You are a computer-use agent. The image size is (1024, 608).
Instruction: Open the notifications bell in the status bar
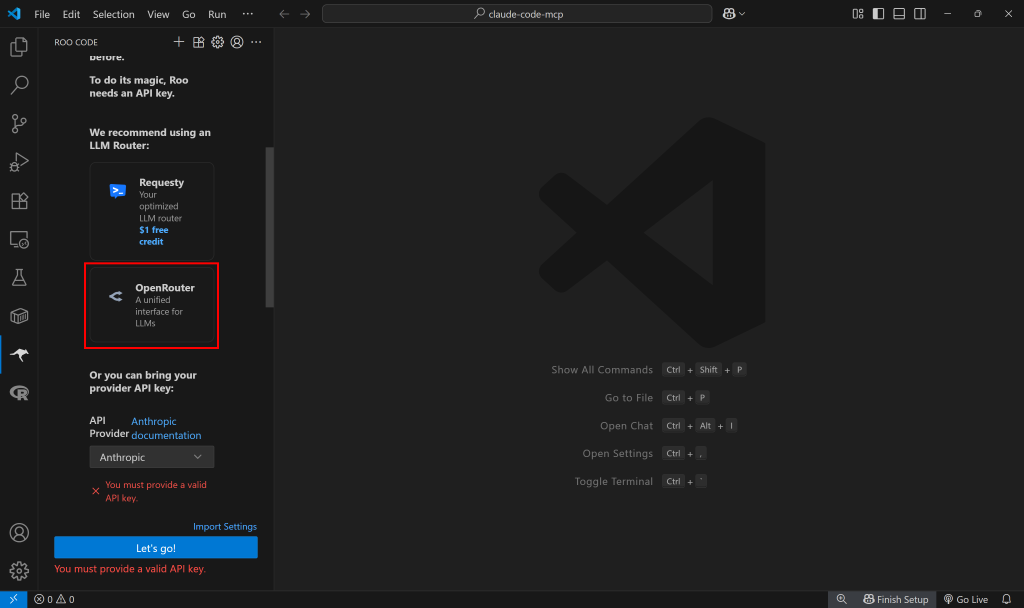(x=1006, y=598)
